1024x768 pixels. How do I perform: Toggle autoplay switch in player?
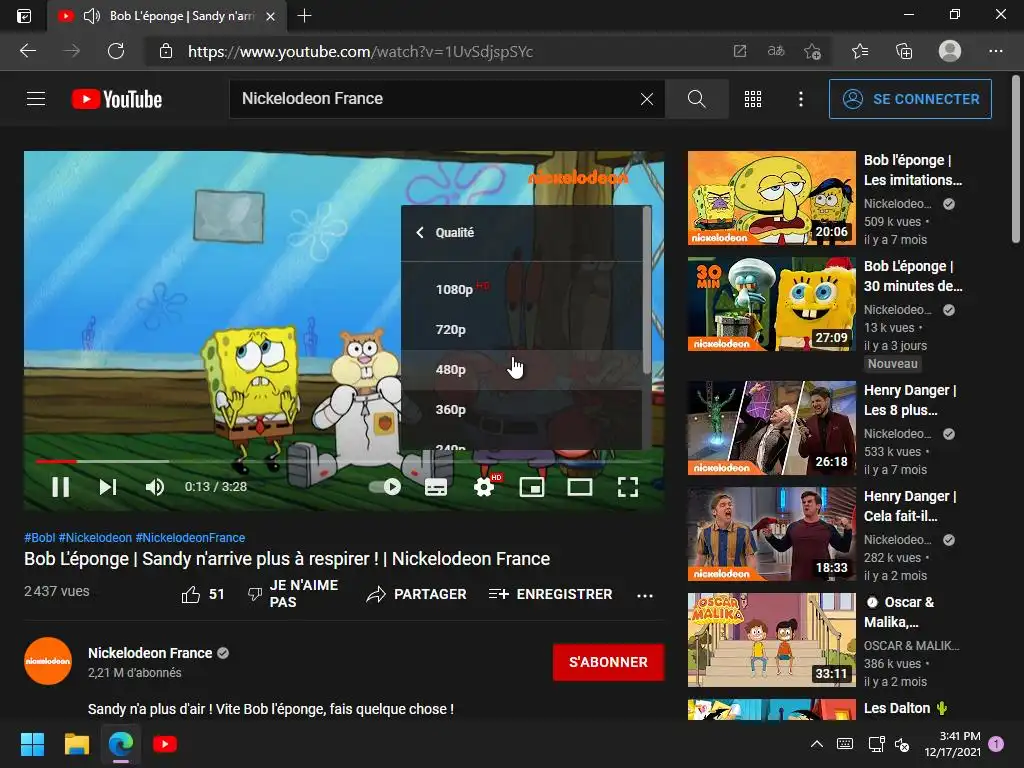pos(385,487)
